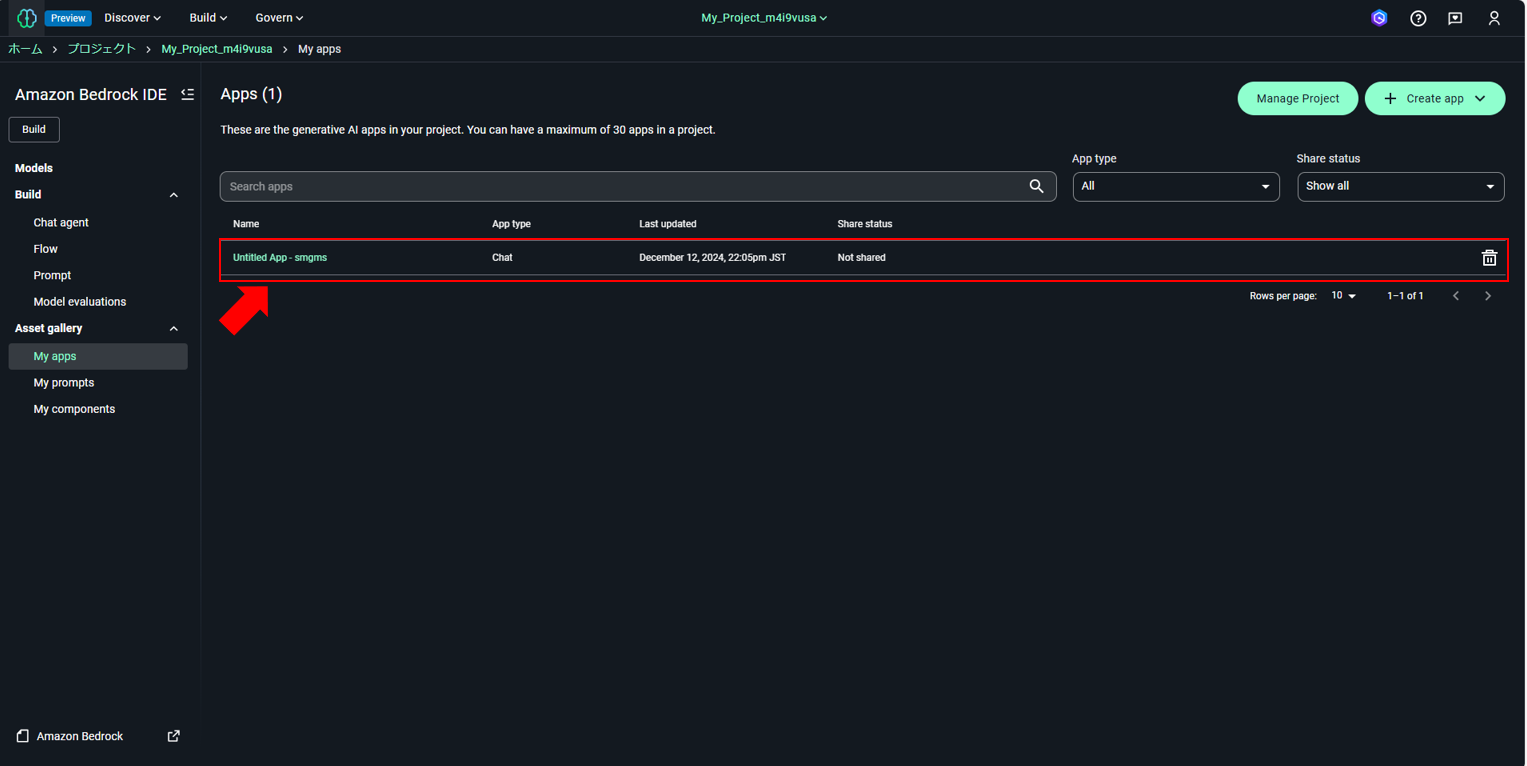
Task: Click the external link icon beside Amazon Bedrock
Action: [174, 736]
